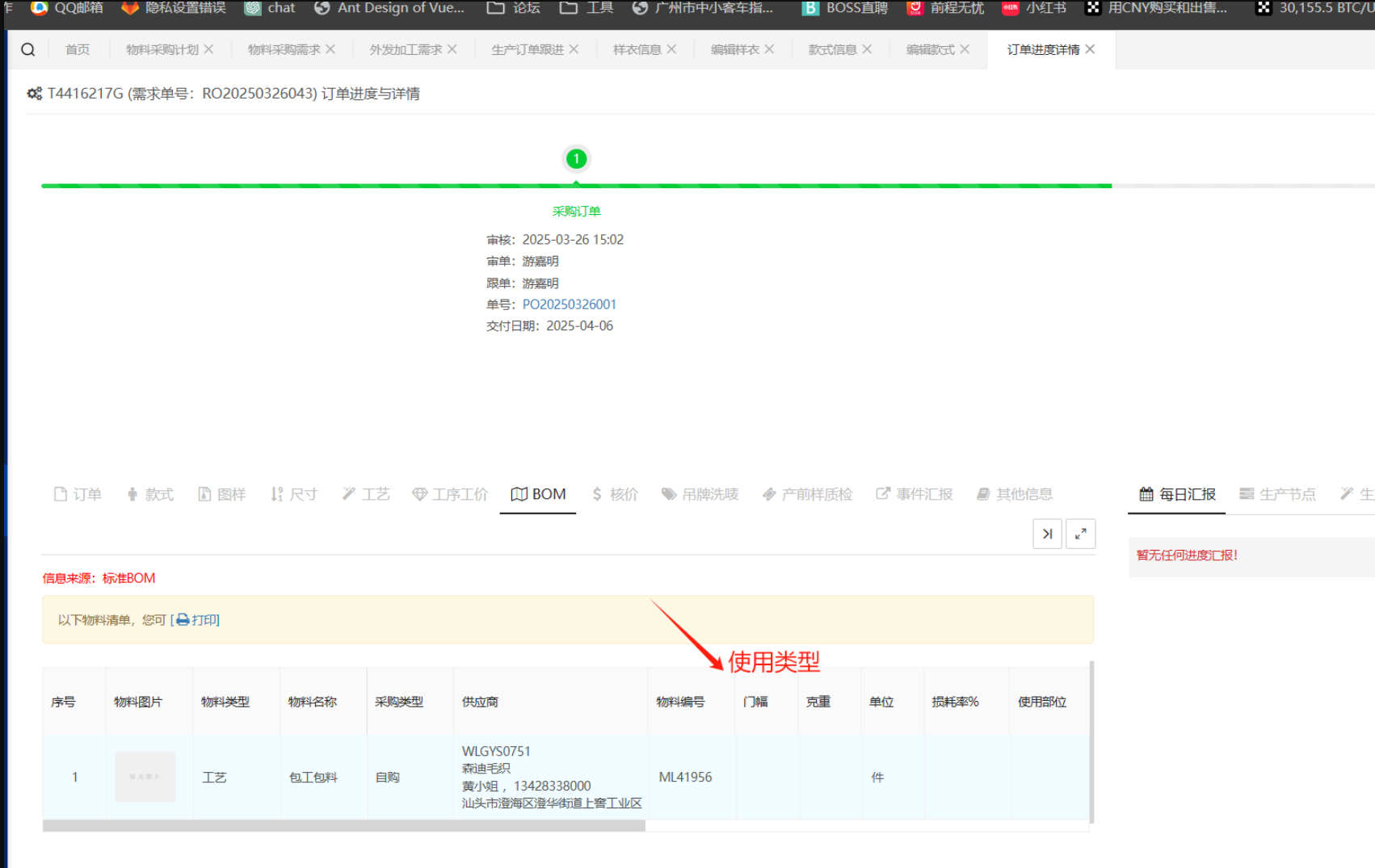The height and width of the screenshot is (868, 1375).
Task: Switch to the 生产订单跟进 tab
Action: [x=527, y=50]
